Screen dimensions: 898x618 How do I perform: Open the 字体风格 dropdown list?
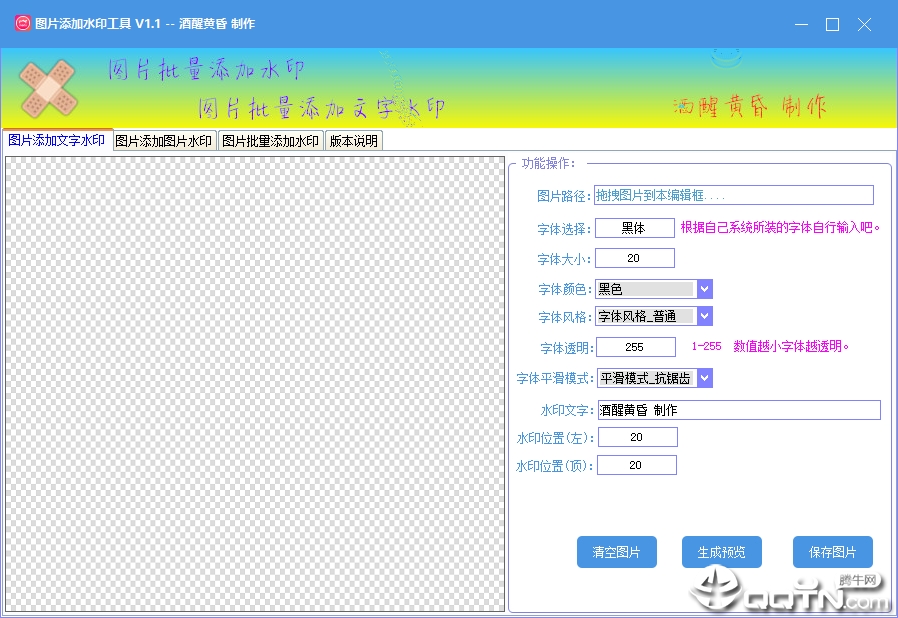(x=704, y=316)
